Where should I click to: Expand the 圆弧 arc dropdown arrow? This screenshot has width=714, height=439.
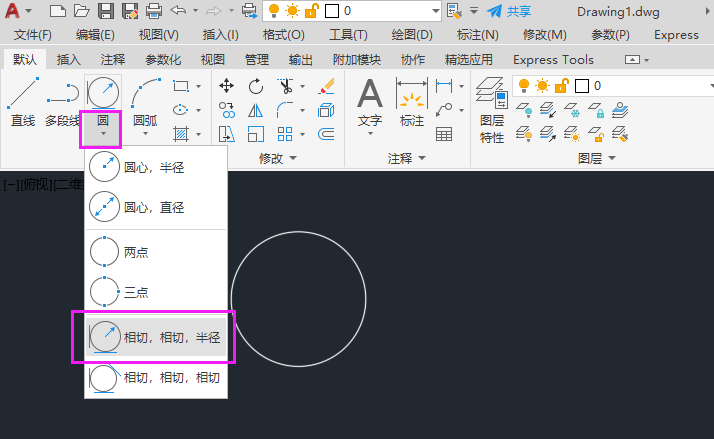coord(146,134)
